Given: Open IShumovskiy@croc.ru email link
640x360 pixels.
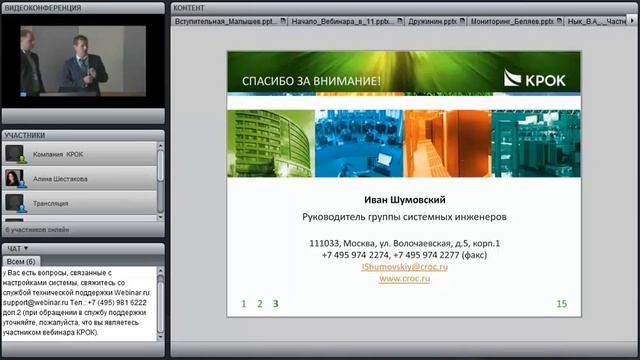Looking at the screenshot, I should [x=404, y=267].
